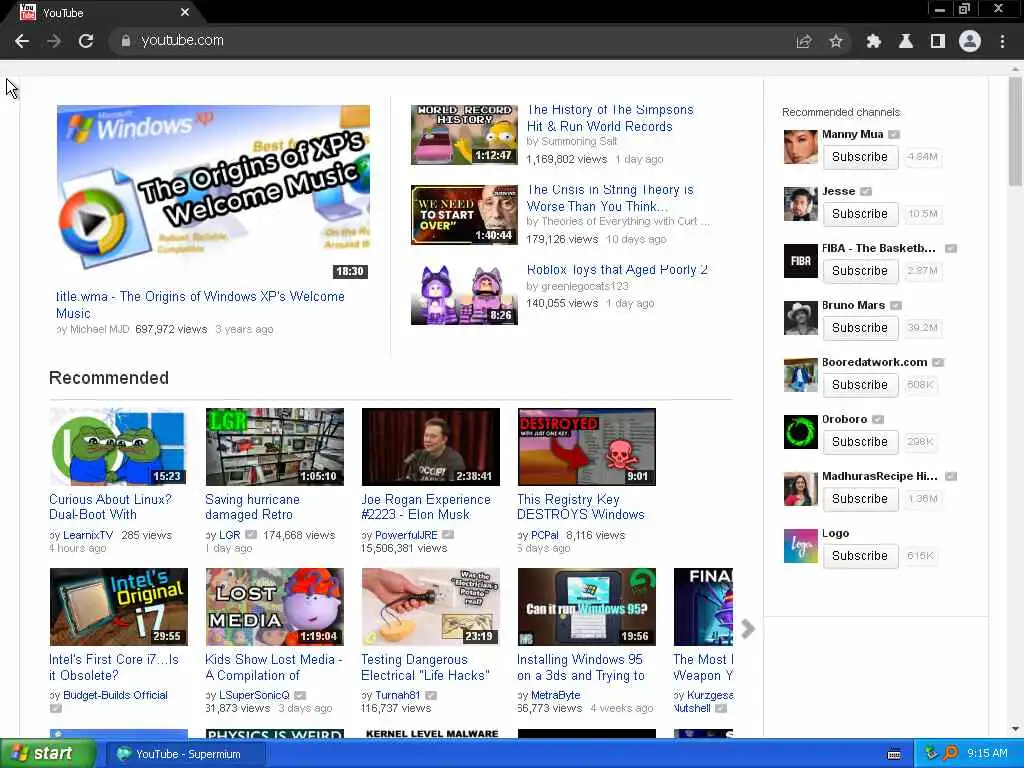
Task: Go back using the browser back arrow
Action: pyautogui.click(x=22, y=41)
